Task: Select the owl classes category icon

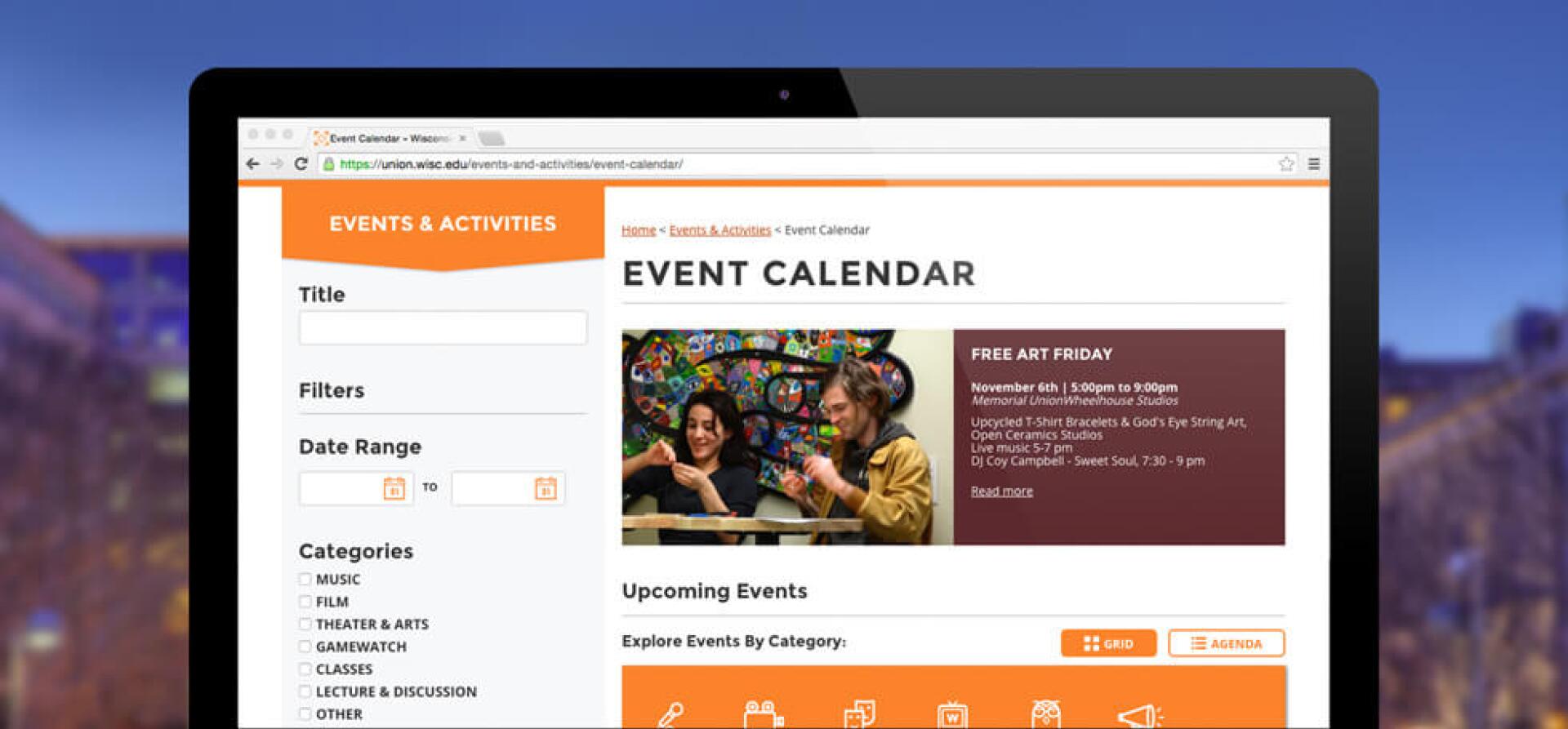Action: click(x=1046, y=714)
